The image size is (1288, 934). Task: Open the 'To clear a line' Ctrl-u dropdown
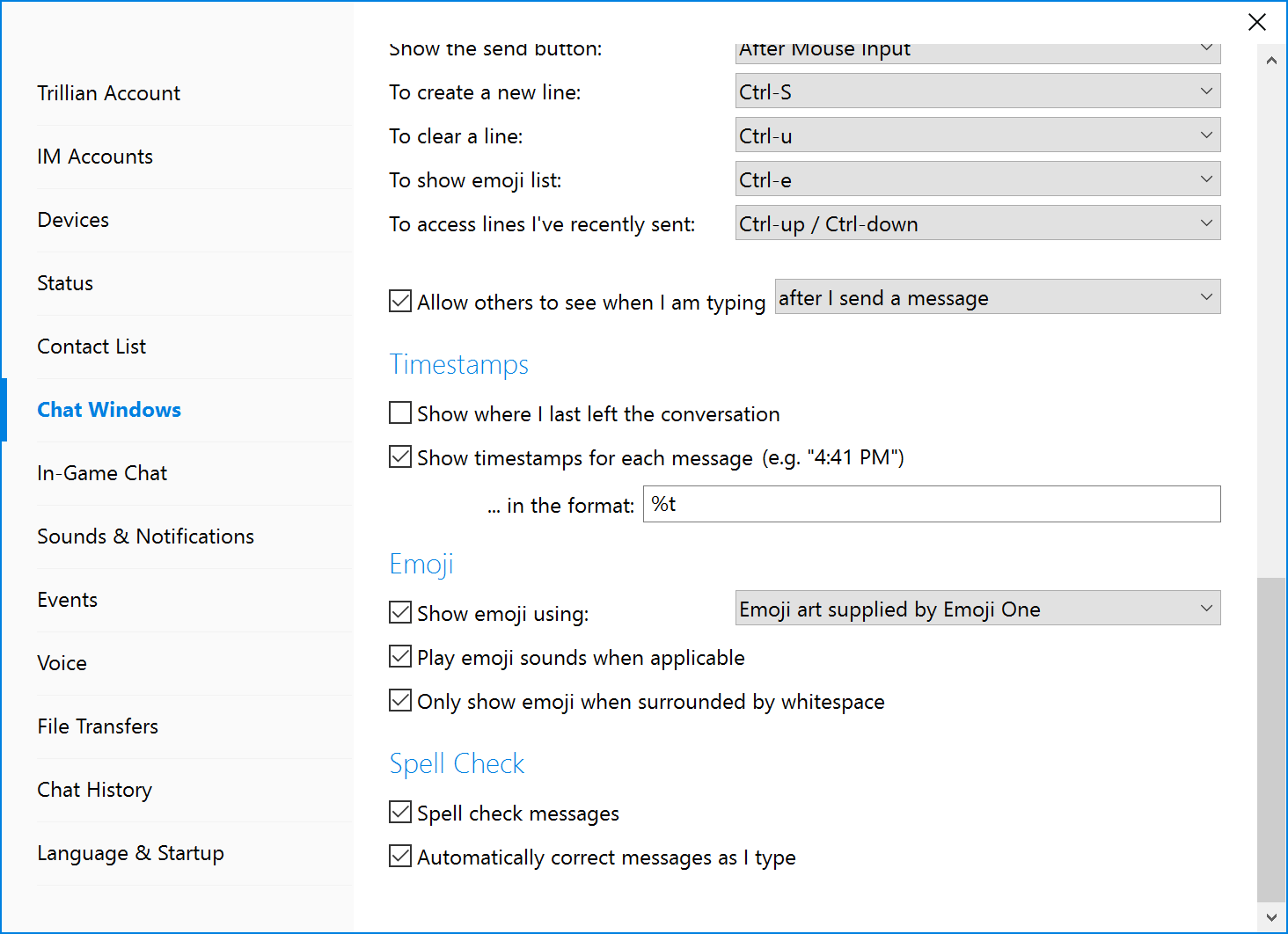(977, 135)
